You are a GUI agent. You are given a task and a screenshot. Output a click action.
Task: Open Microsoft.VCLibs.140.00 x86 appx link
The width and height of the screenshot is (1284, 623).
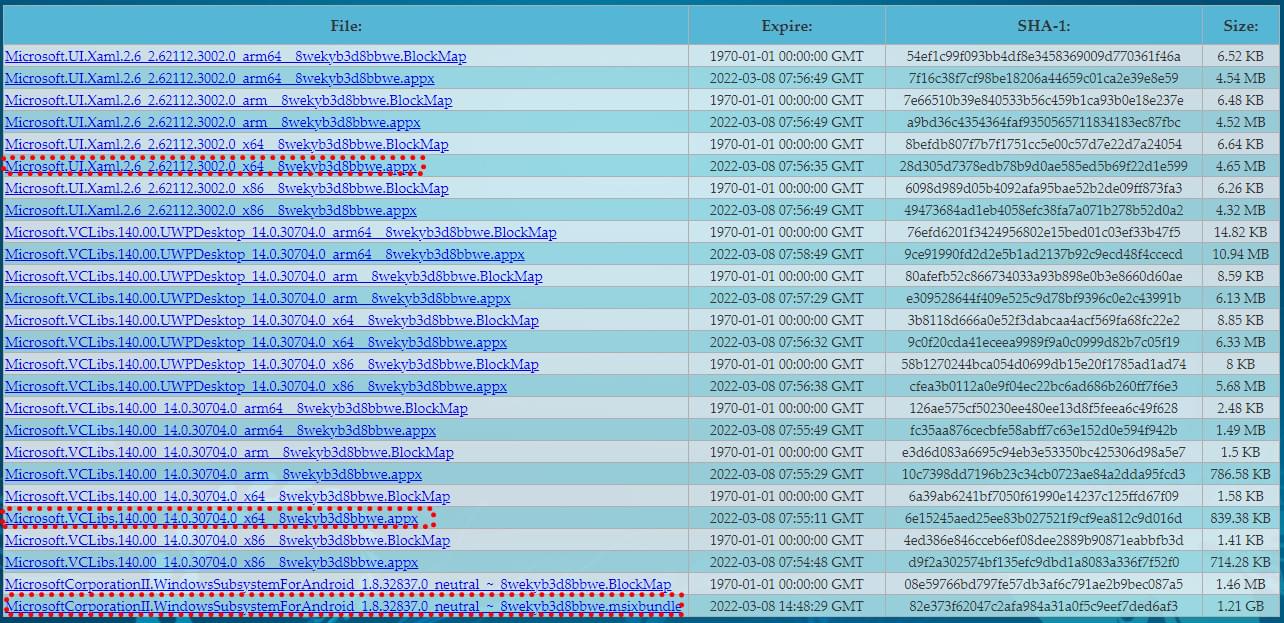tap(212, 563)
